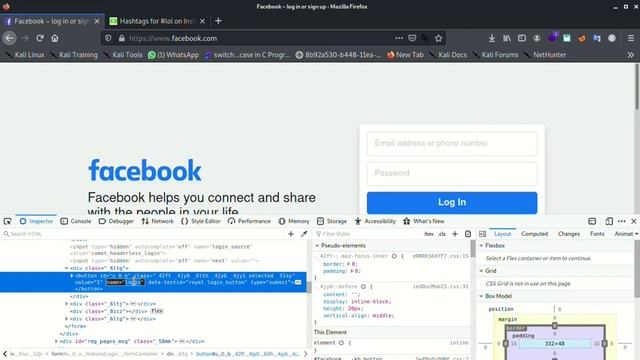The height and width of the screenshot is (360, 640).
Task: Open the Memory tab
Action: (x=294, y=221)
